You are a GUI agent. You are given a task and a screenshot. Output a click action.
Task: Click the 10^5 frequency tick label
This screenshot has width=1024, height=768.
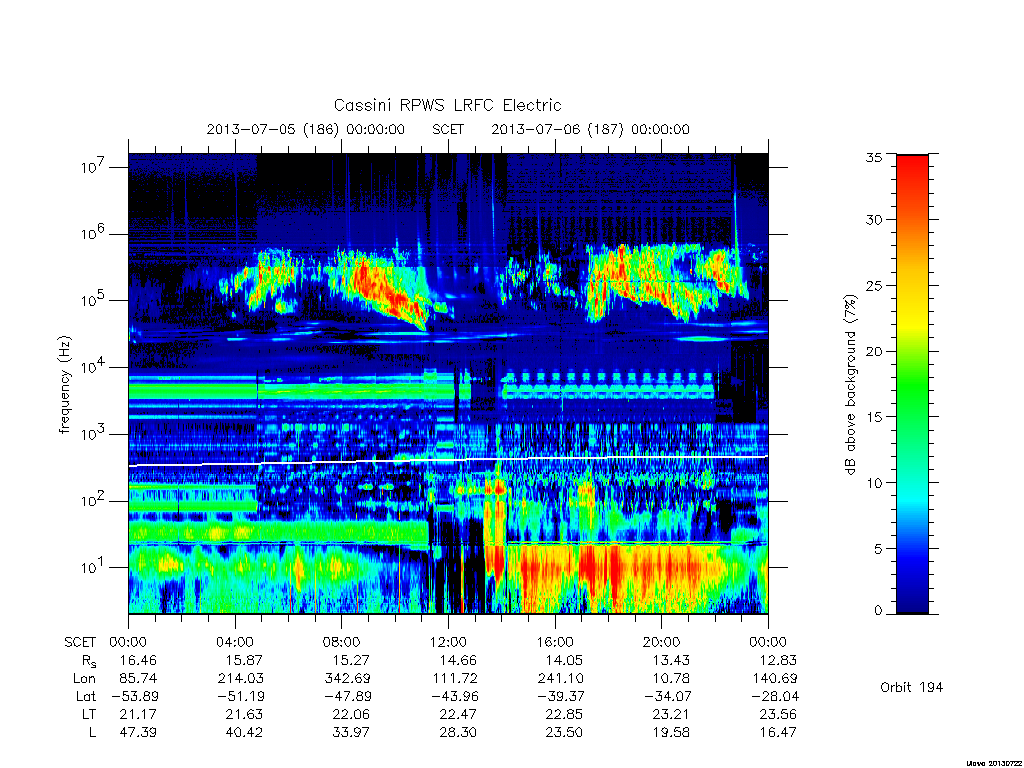[x=93, y=300]
